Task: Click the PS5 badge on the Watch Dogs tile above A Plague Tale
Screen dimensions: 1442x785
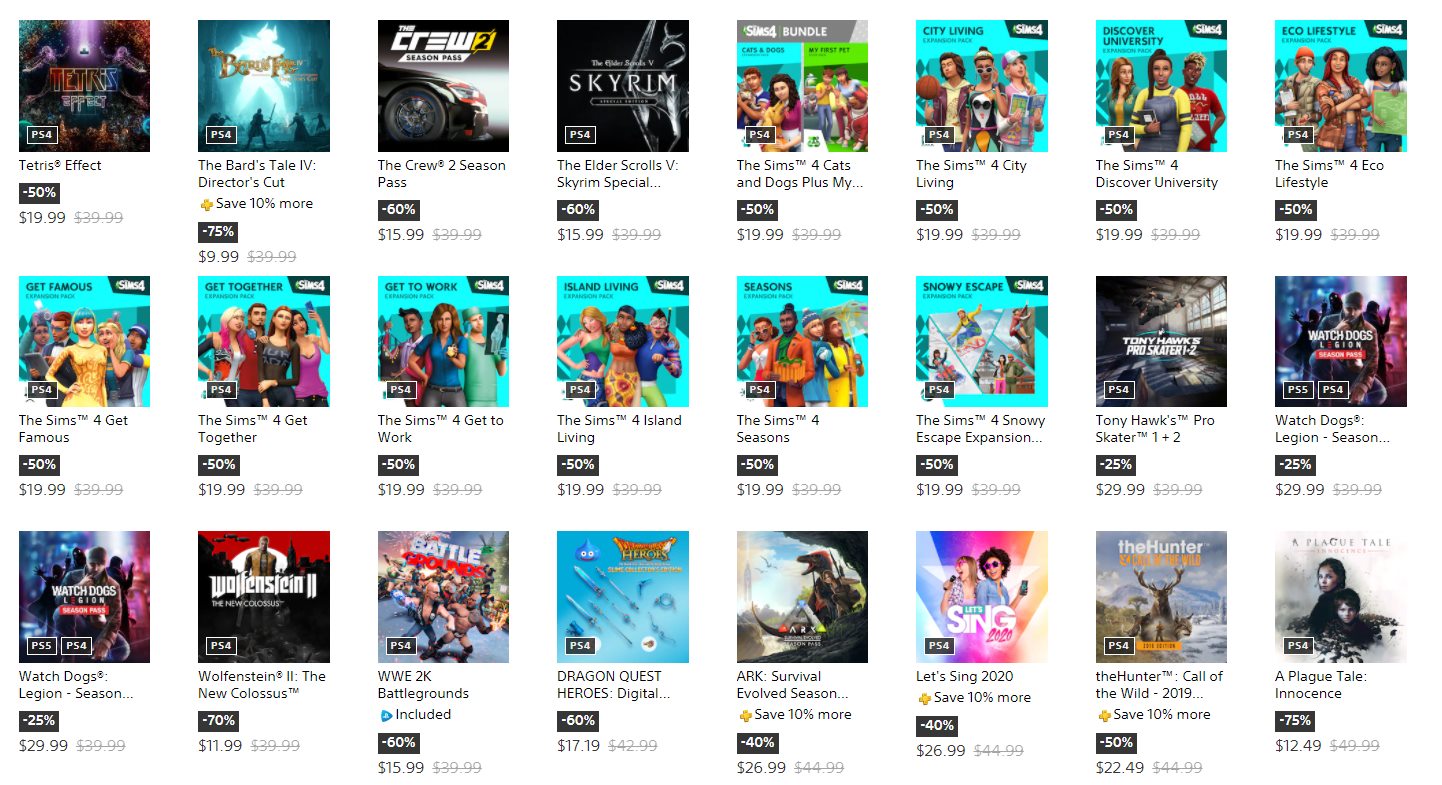Action: tap(1298, 390)
